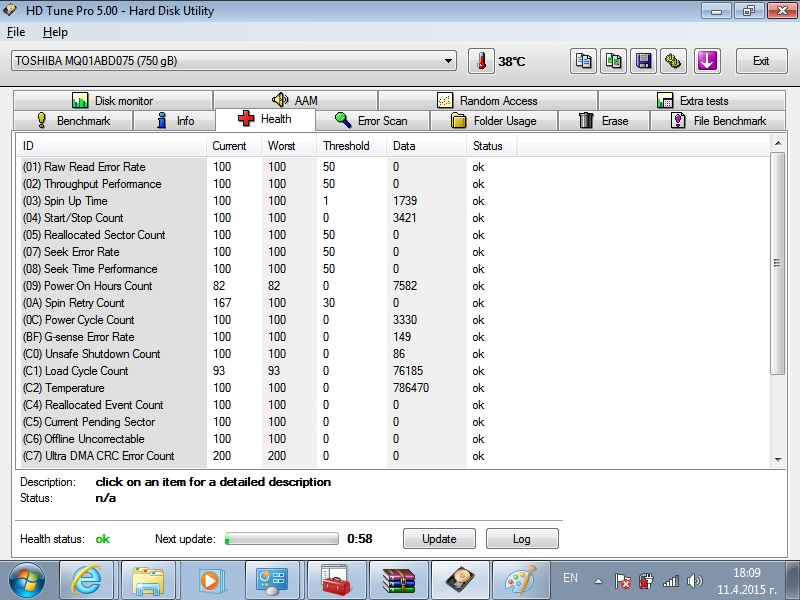Switch to the Error Scan tab
Image resolution: width=800 pixels, height=600 pixels.
[x=372, y=121]
